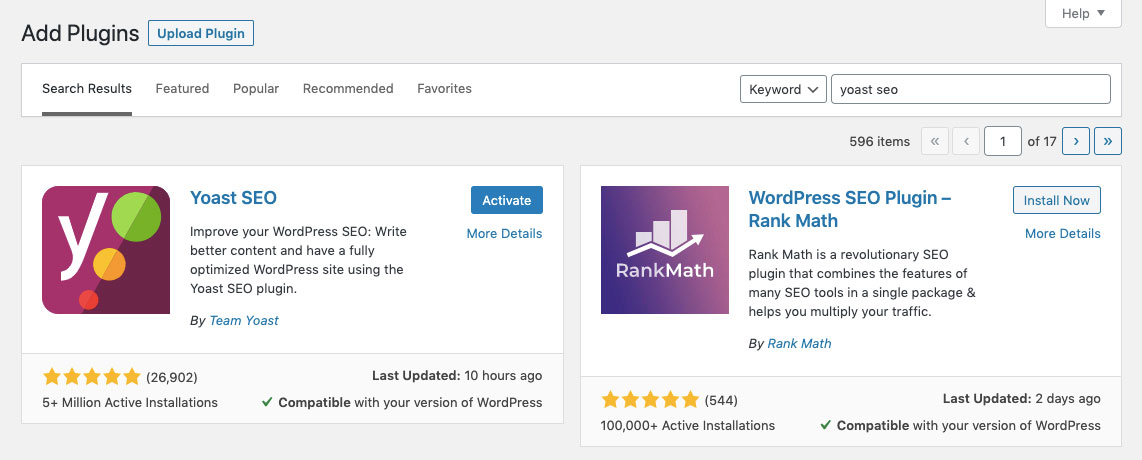Switch to the Popular tab
This screenshot has width=1142, height=460.
point(256,88)
